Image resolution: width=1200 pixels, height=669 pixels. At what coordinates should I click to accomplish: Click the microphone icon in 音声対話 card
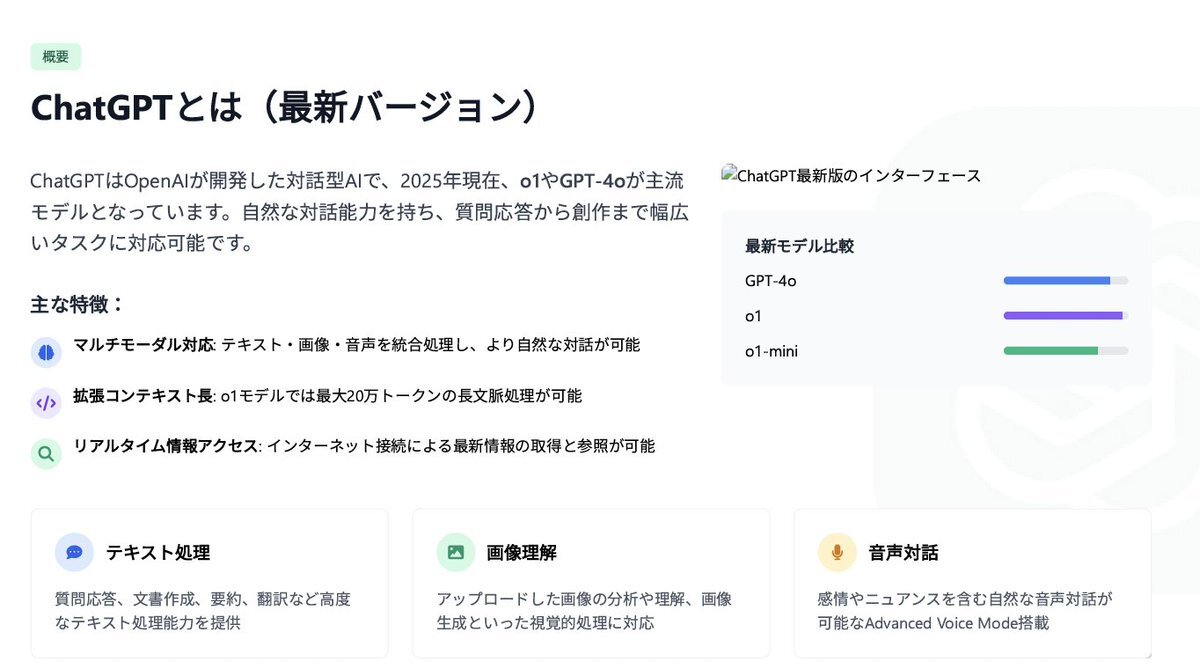tap(837, 552)
